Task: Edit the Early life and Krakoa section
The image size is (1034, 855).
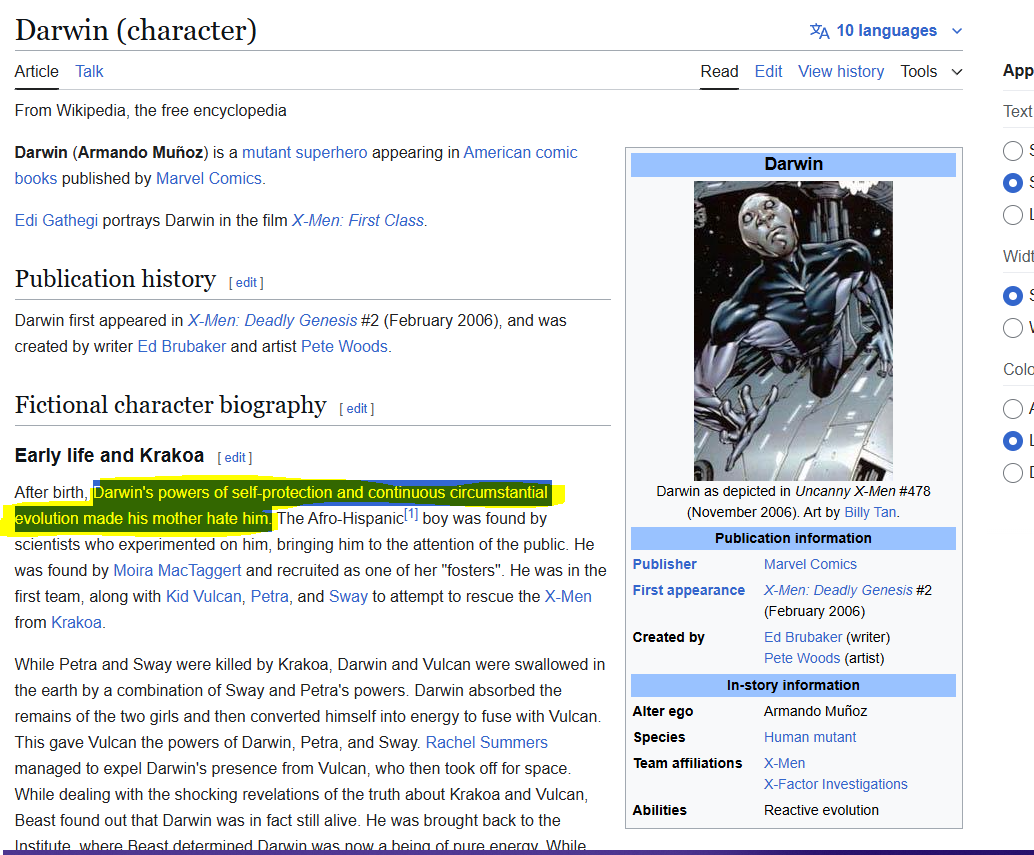Action: pos(235,457)
